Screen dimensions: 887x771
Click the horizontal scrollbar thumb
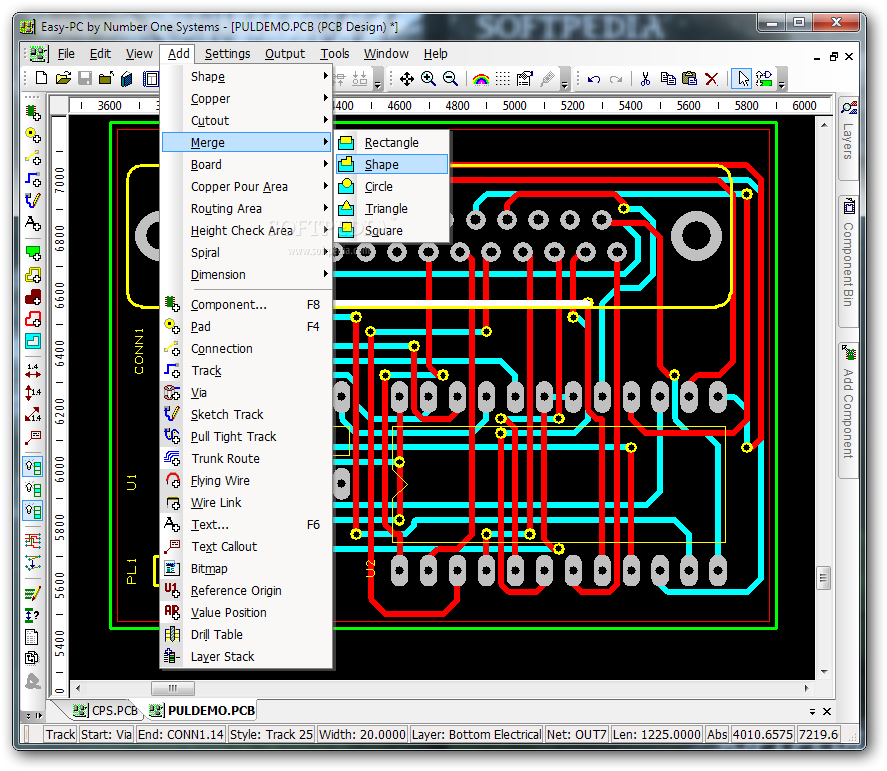click(173, 688)
